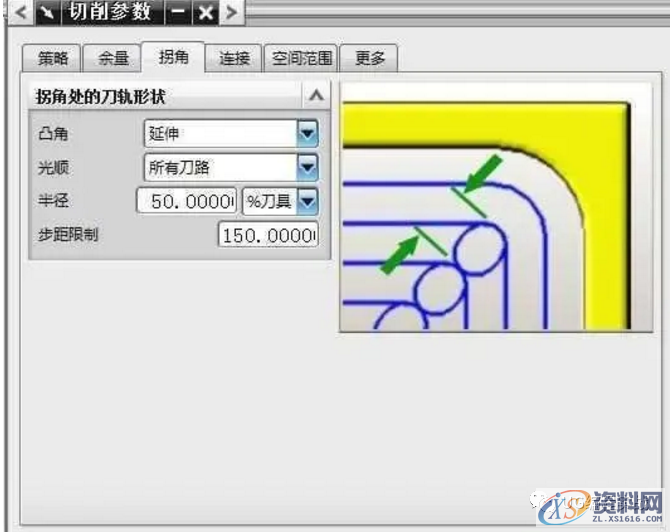Click the 凸角 label
The image size is (670, 532).
click(x=53, y=134)
